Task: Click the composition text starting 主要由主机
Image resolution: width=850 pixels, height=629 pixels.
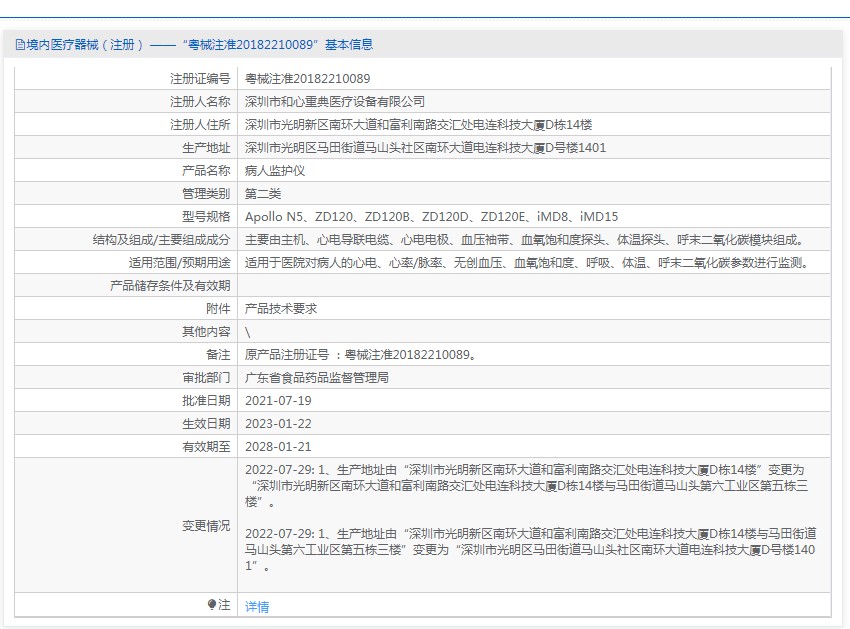Action: [x=526, y=240]
